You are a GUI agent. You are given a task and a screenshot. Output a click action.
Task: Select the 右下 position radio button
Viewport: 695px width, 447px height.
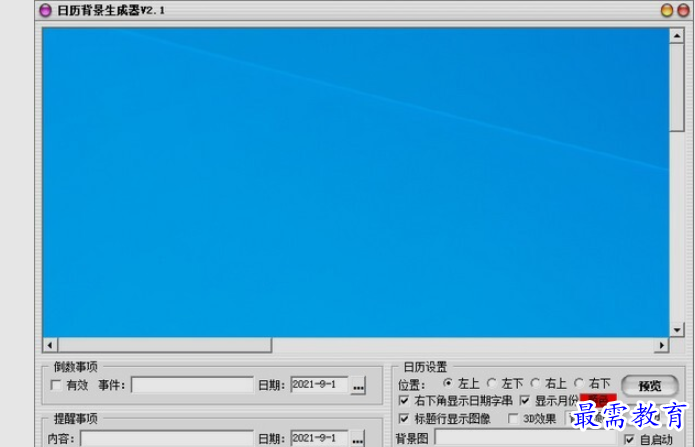[579, 383]
